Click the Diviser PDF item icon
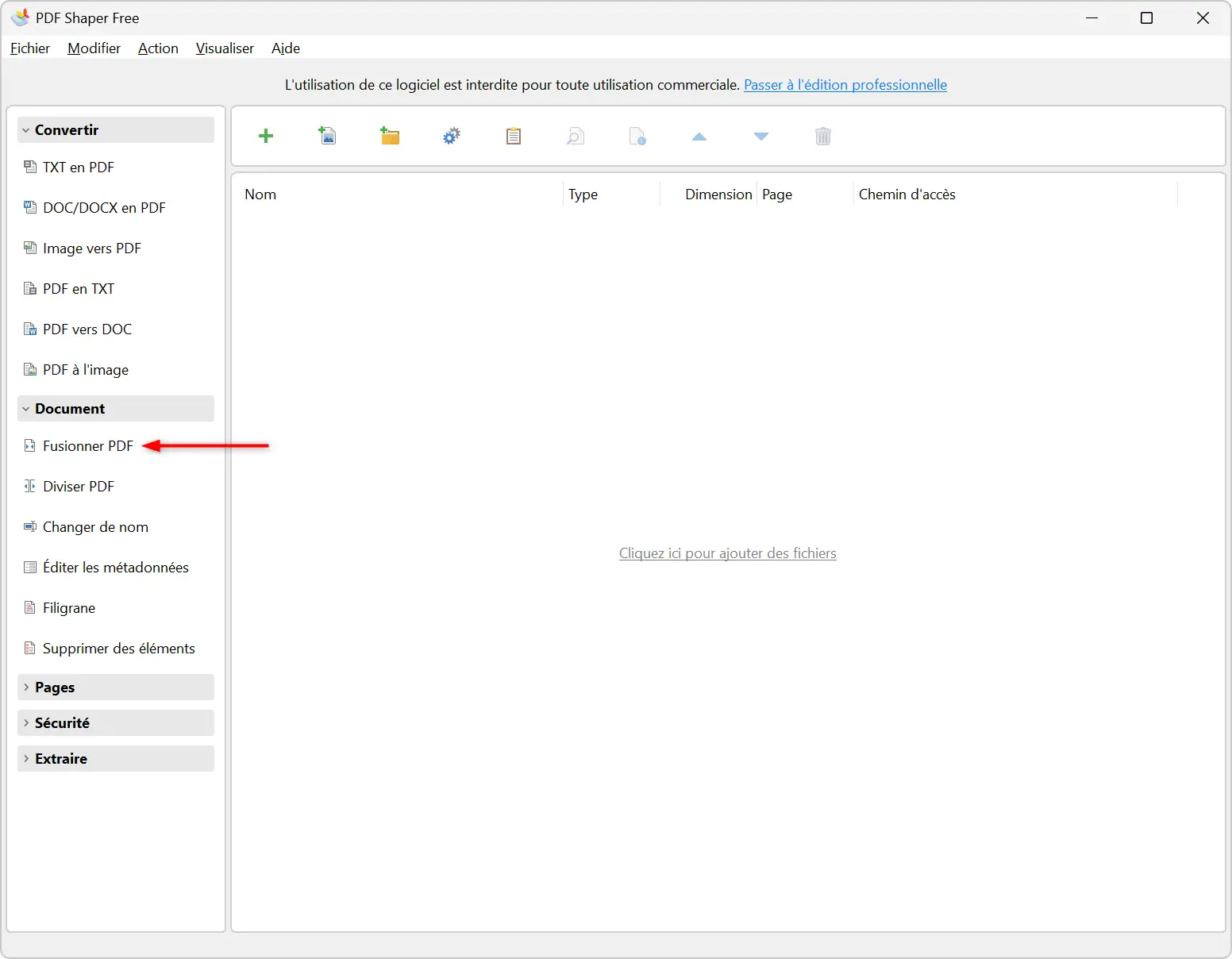Viewport: 1232px width, 959px height. (x=30, y=486)
